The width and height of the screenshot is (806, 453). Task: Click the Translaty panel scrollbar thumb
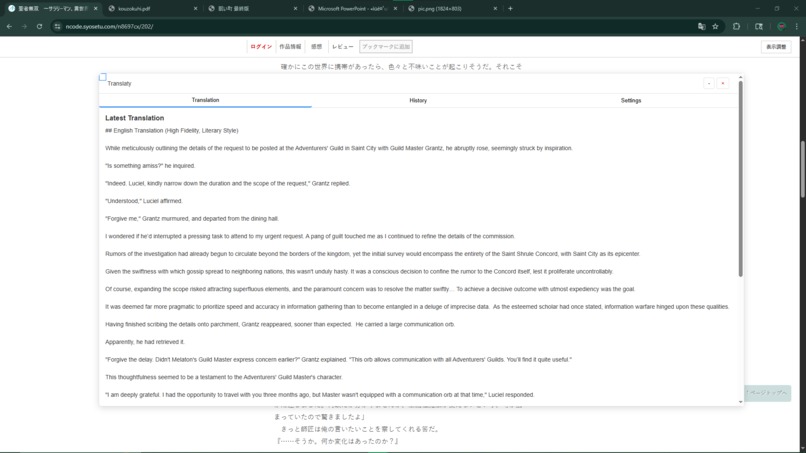[741, 179]
